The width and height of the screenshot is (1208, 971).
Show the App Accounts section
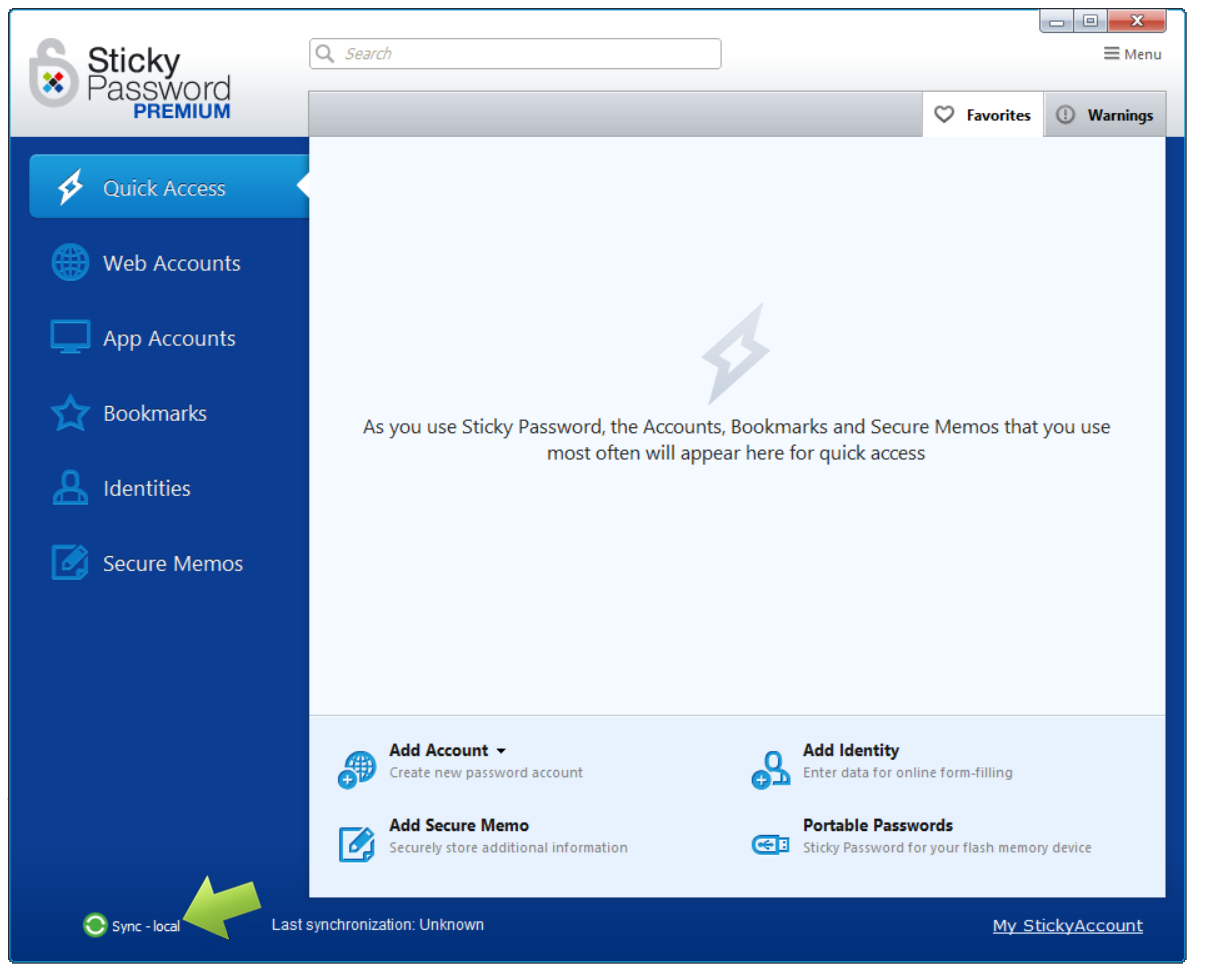pos(169,338)
